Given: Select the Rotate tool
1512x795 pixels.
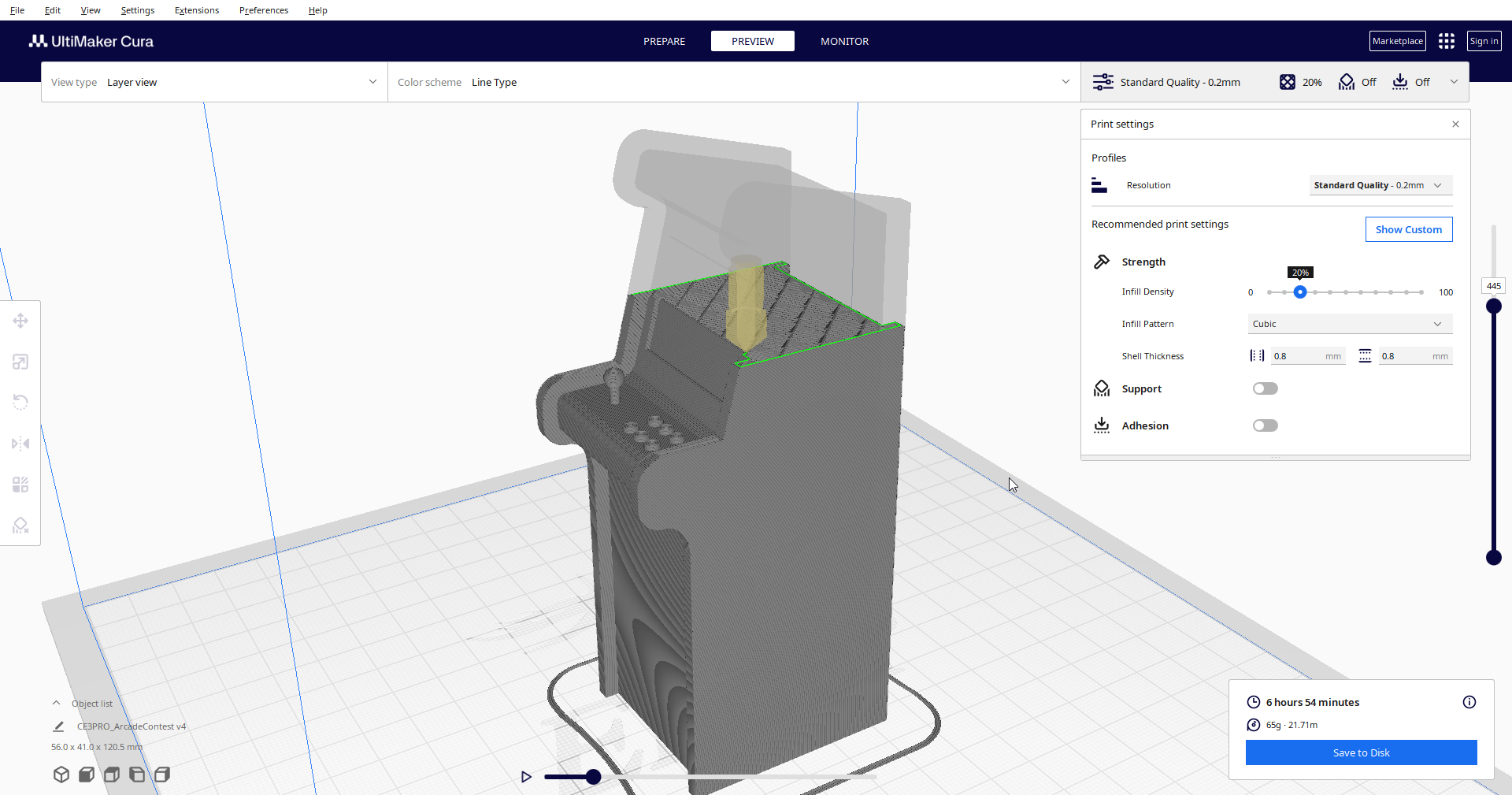Looking at the screenshot, I should (20, 403).
